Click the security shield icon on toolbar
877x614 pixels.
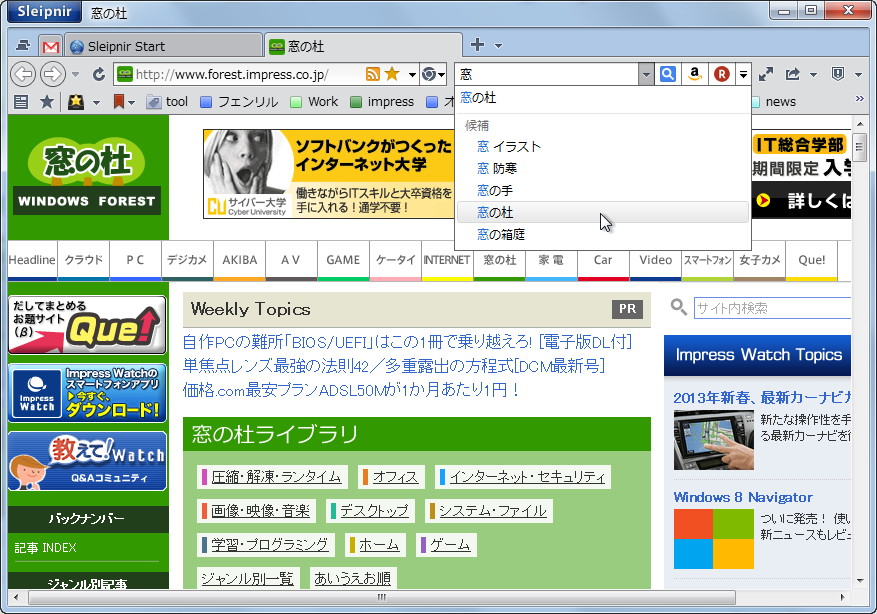[x=839, y=74]
